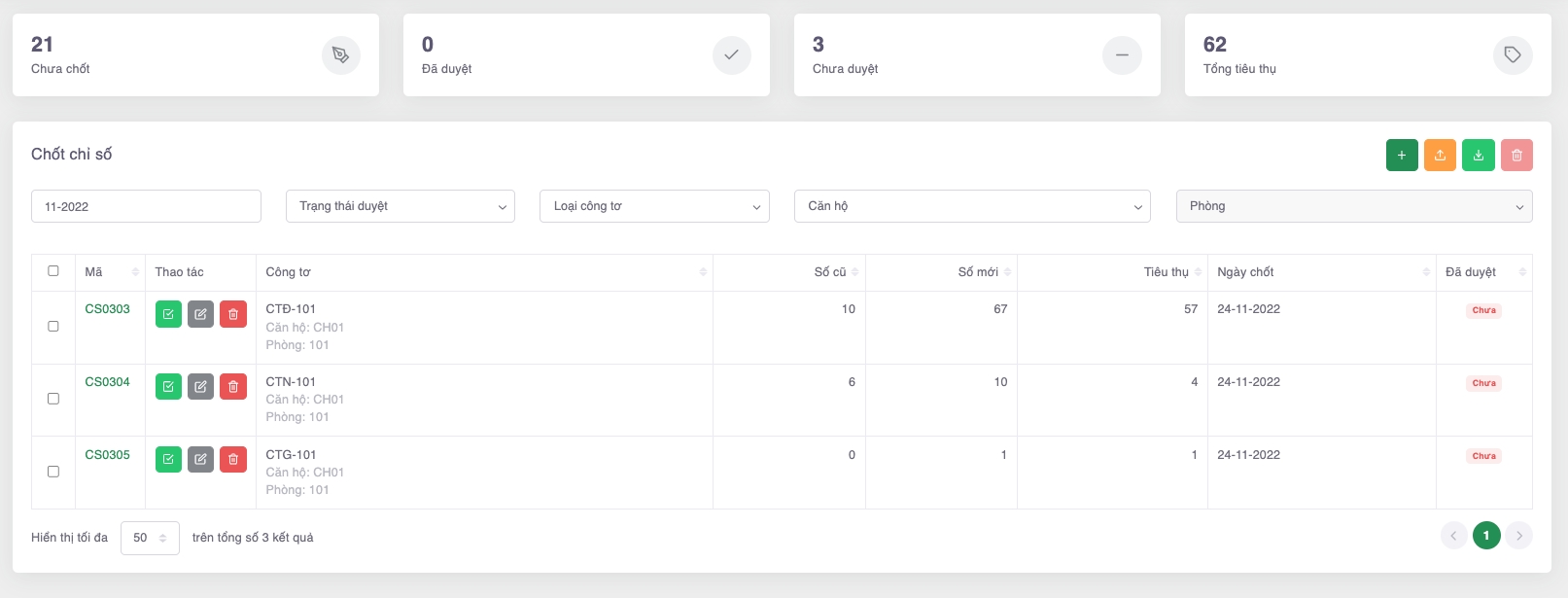Expand the Loại công tơ dropdown
Viewport: 1568px width, 598px height.
pos(654,206)
